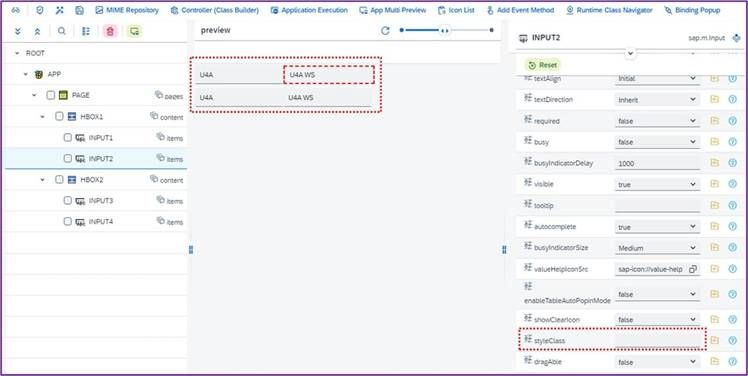Open help icon for busyIndicatorSize

coord(733,247)
